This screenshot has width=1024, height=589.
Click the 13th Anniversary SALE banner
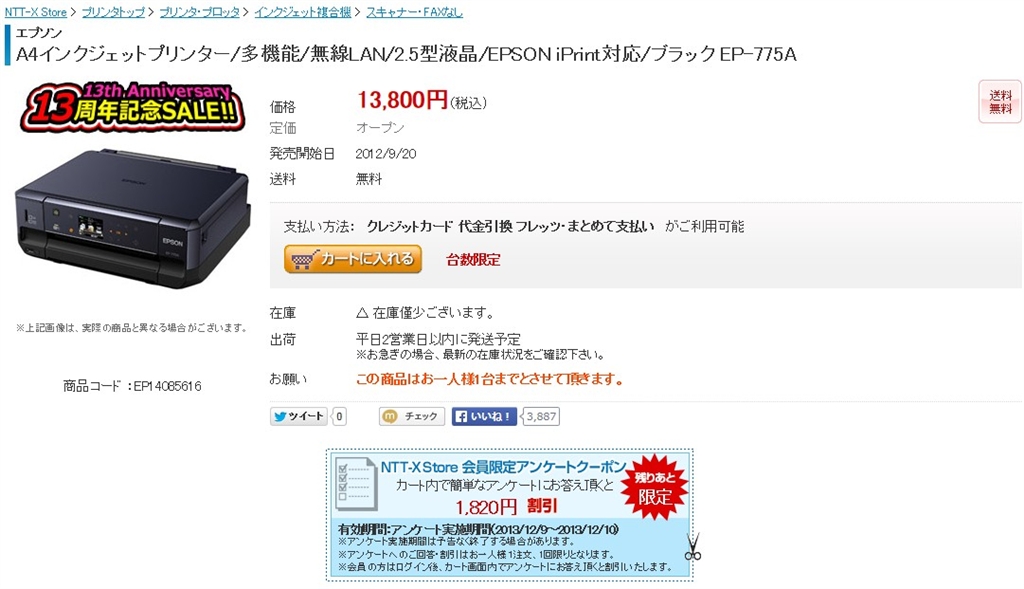pyautogui.click(x=134, y=107)
